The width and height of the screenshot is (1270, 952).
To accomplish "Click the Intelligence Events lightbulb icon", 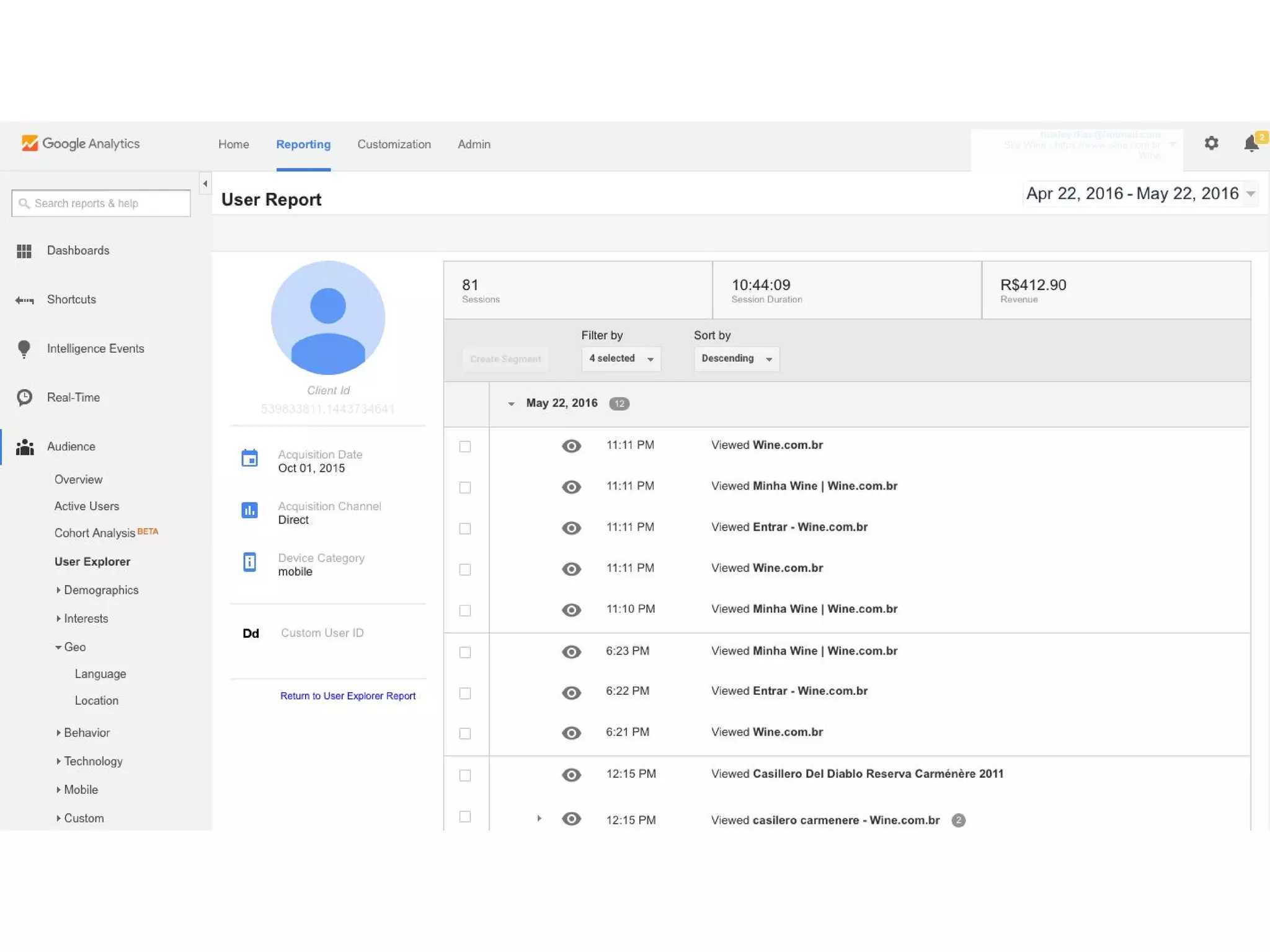I will point(24,349).
